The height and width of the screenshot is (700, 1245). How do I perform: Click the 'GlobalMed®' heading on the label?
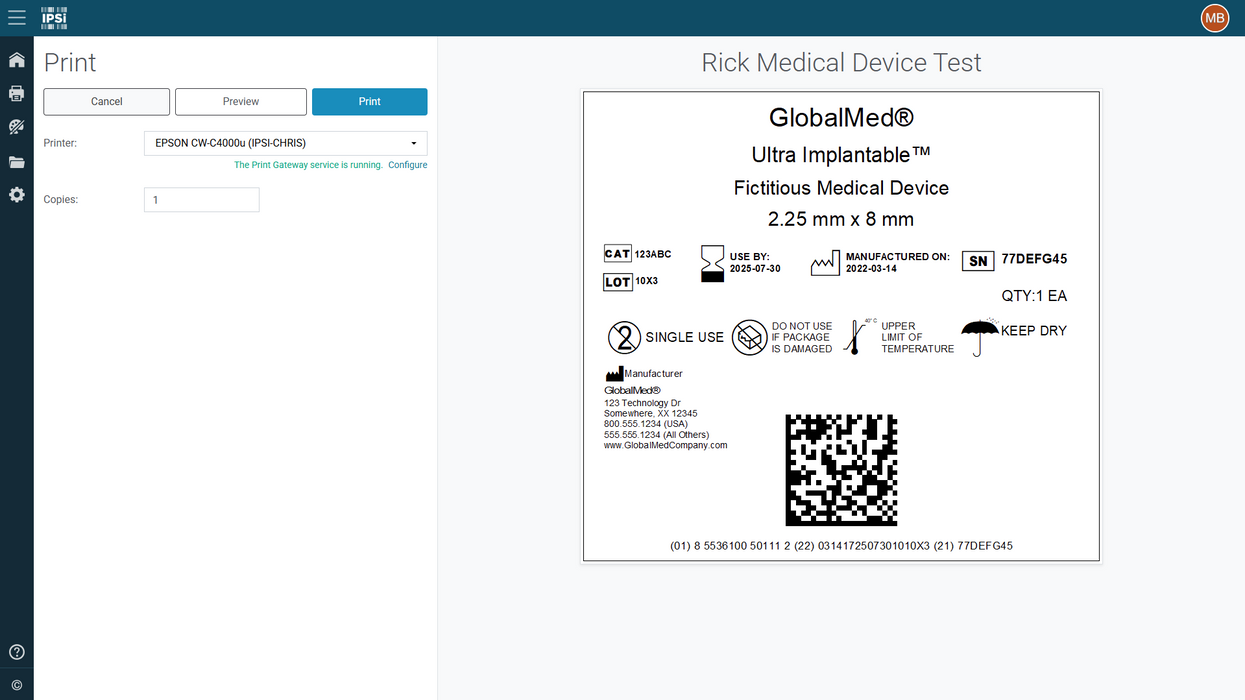pos(841,118)
